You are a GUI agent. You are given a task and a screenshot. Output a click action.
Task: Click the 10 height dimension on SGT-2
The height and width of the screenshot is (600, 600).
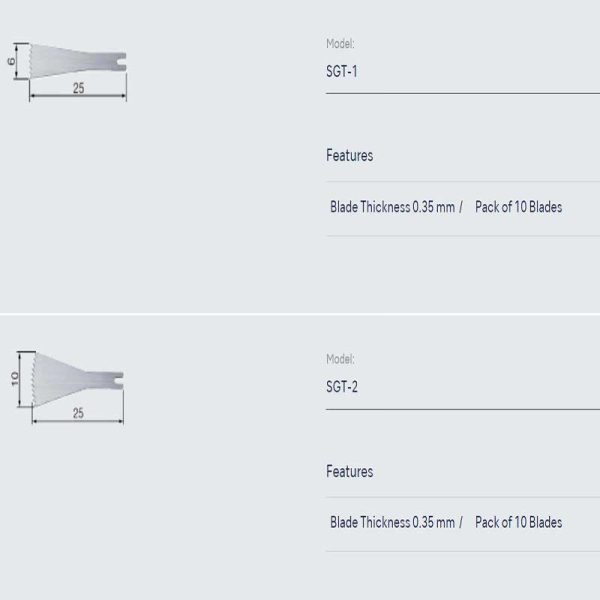pos(15,379)
